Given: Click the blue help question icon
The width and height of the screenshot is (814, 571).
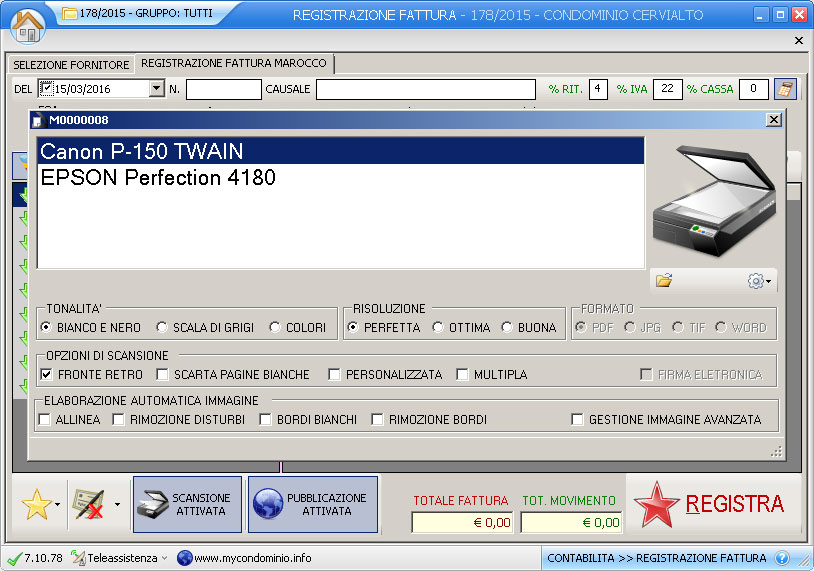Looking at the screenshot, I should [x=782, y=558].
